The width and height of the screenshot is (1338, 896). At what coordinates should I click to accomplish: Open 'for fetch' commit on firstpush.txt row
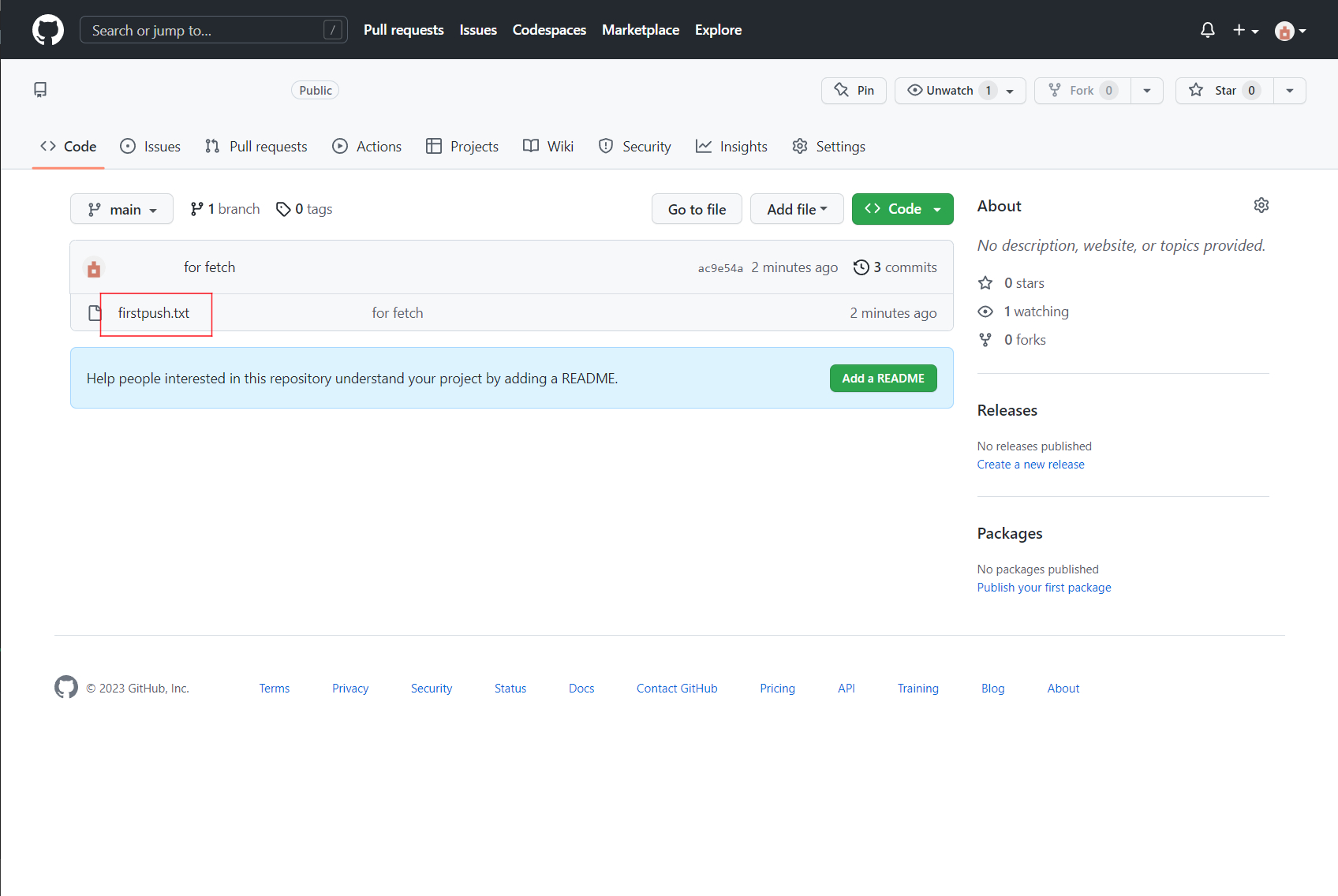point(398,313)
